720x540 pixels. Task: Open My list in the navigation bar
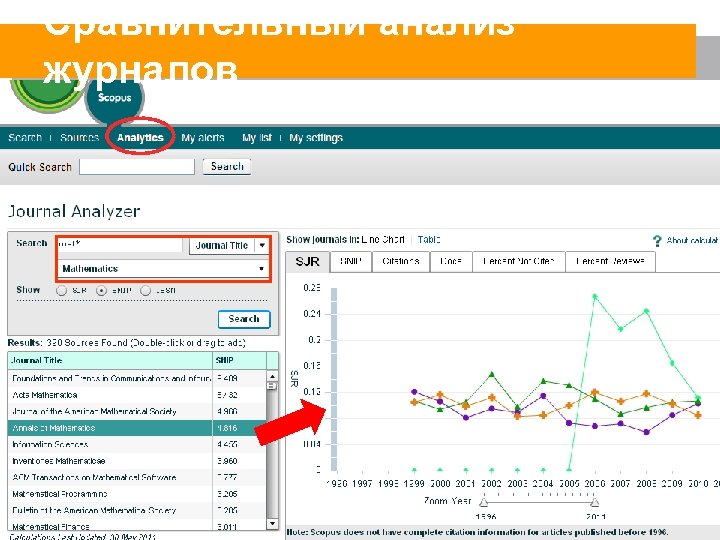pos(257,138)
